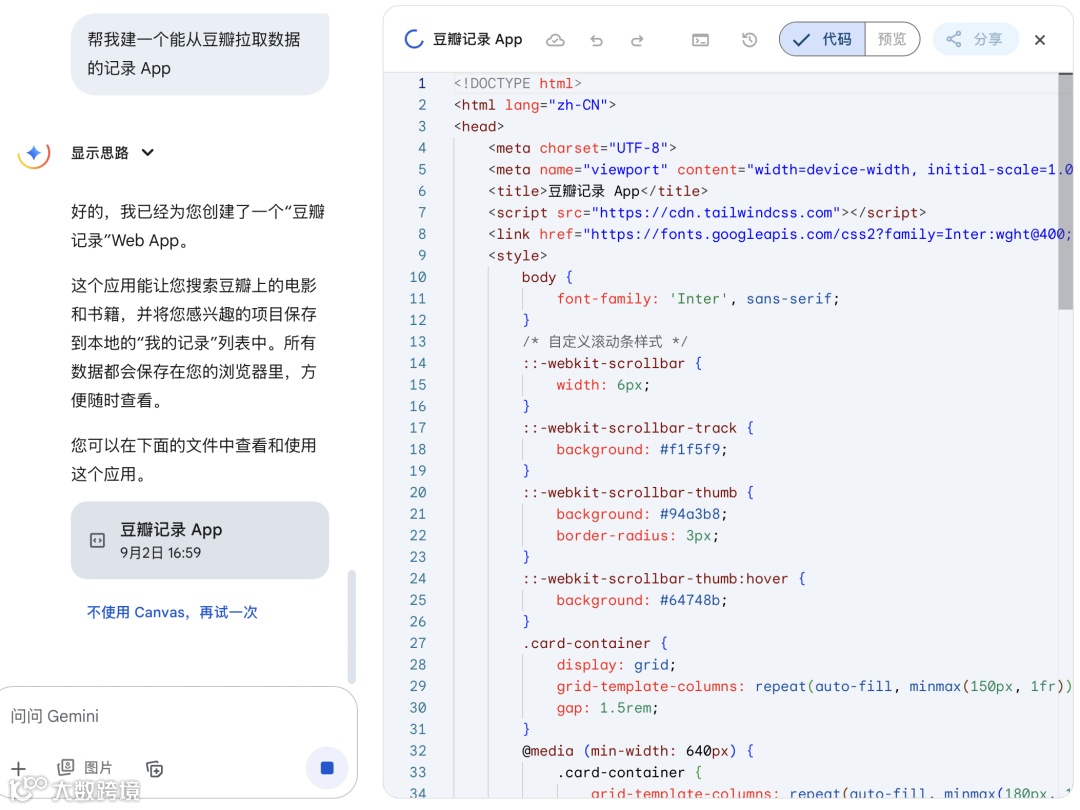
Task: Click the user prompt bubble about 豆瓣
Action: 200,54
